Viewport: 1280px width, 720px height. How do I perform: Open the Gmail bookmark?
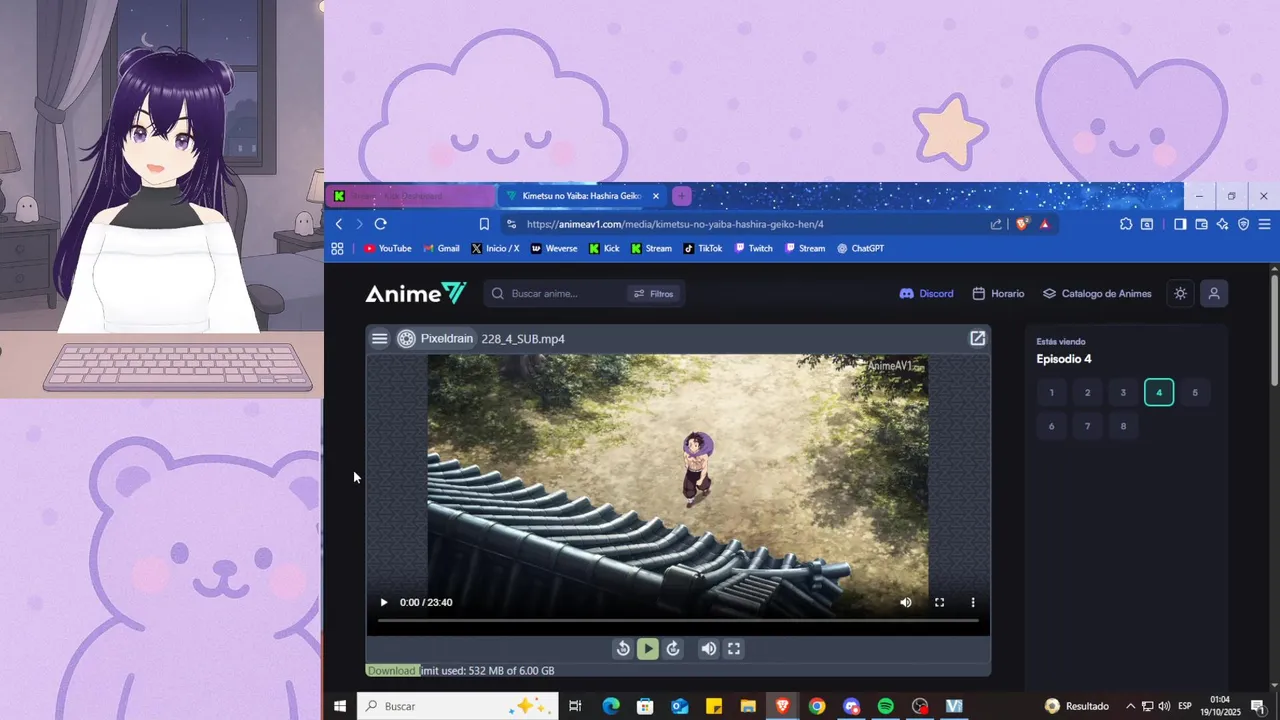point(441,248)
